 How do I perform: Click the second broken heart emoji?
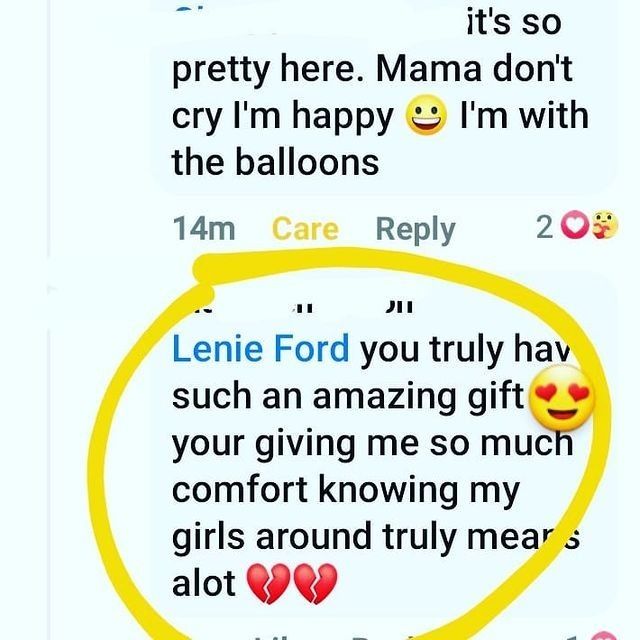coord(316,583)
